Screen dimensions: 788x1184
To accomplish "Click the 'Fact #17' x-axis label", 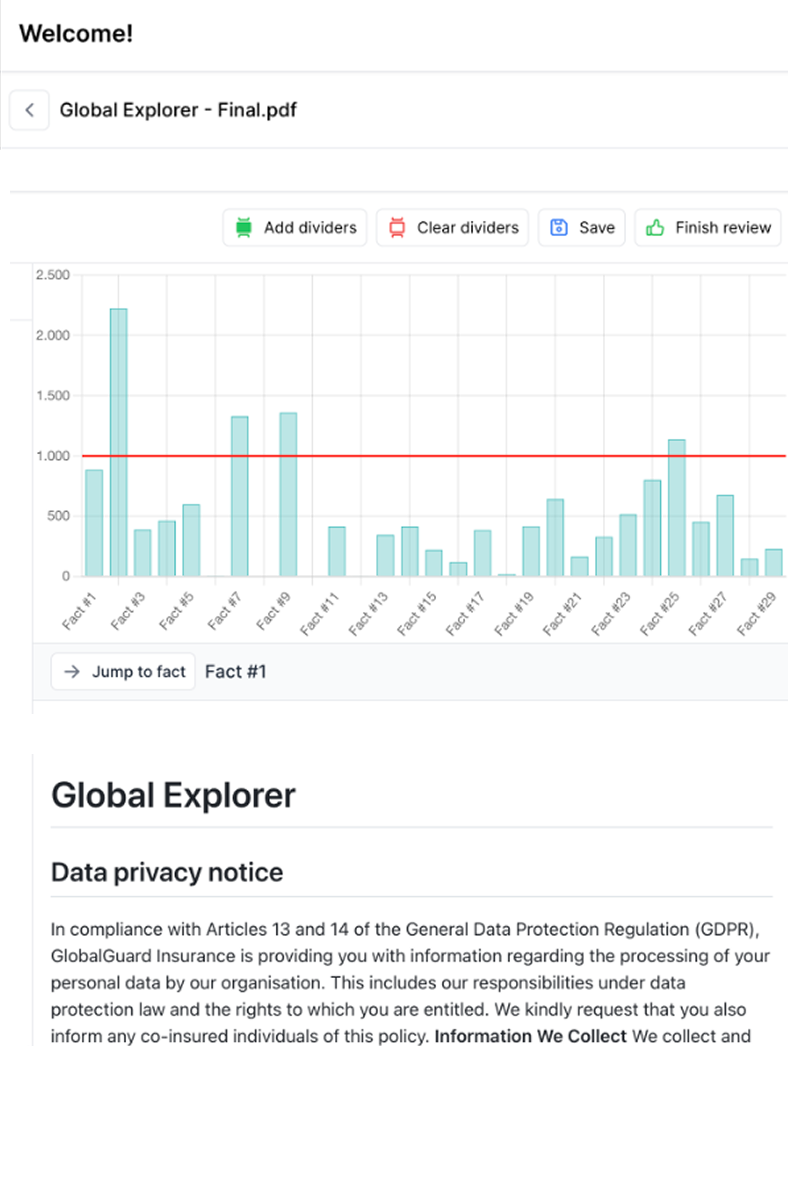I will 465,613.
